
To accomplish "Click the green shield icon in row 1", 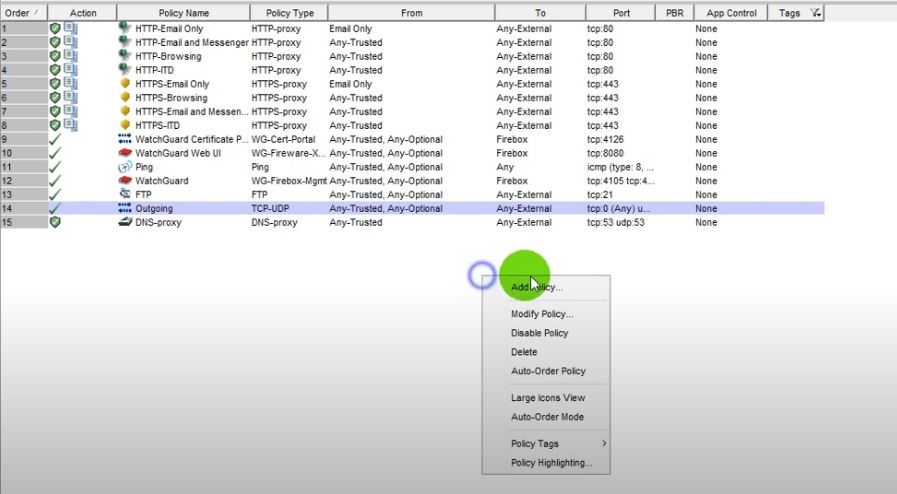I will (x=55, y=28).
